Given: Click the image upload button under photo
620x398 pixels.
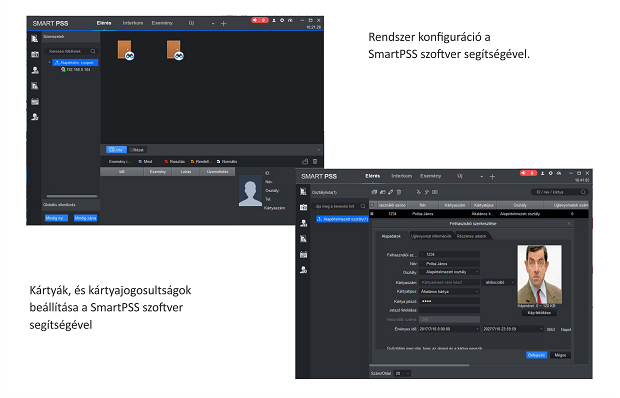Looking at the screenshot, I should (x=539, y=313).
